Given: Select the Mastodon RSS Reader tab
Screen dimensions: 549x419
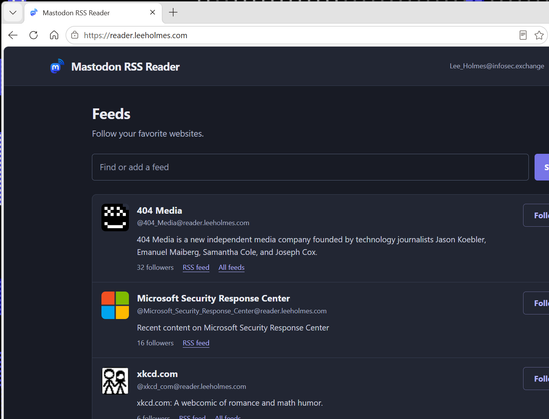Looking at the screenshot, I should point(92,13).
